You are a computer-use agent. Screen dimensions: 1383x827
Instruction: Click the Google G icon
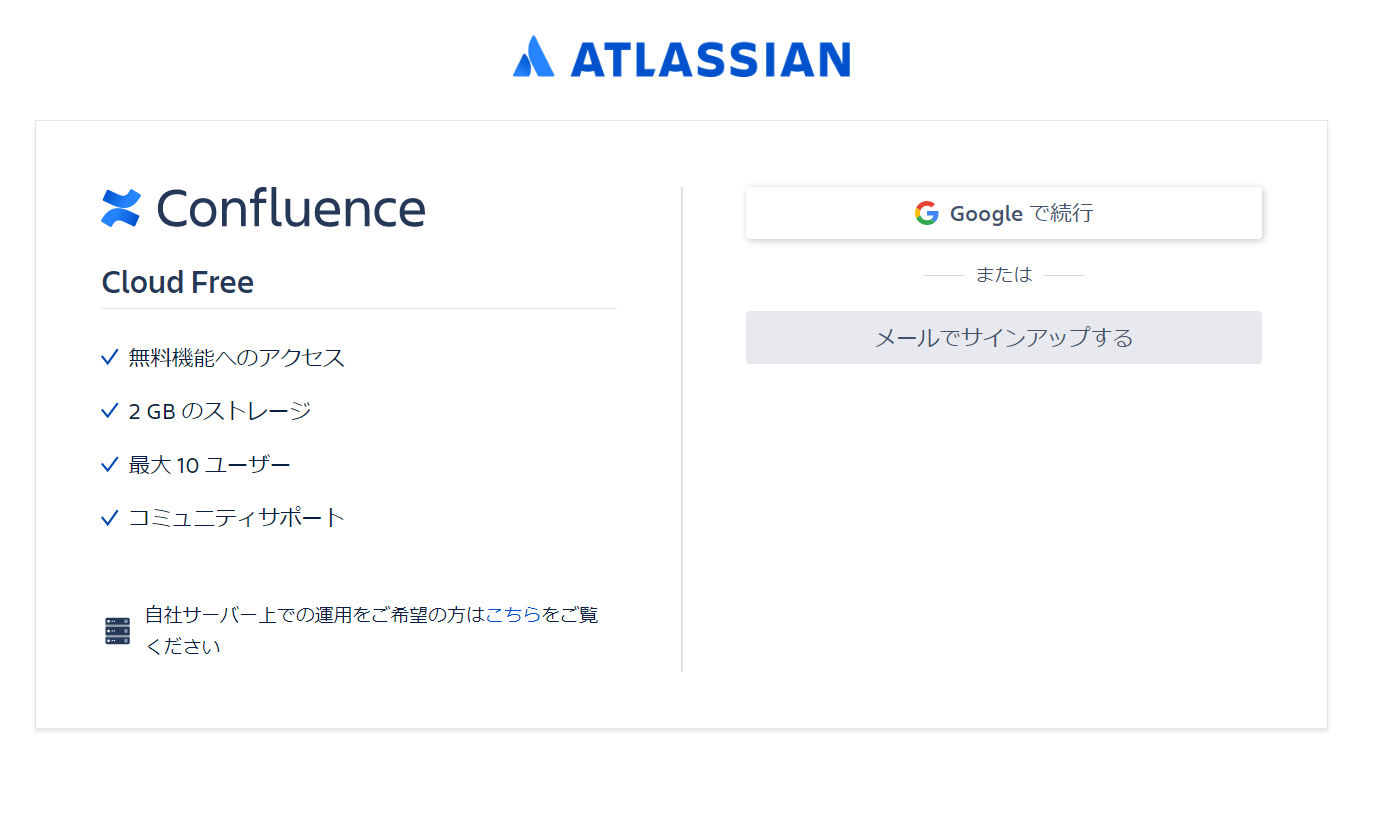click(x=927, y=213)
